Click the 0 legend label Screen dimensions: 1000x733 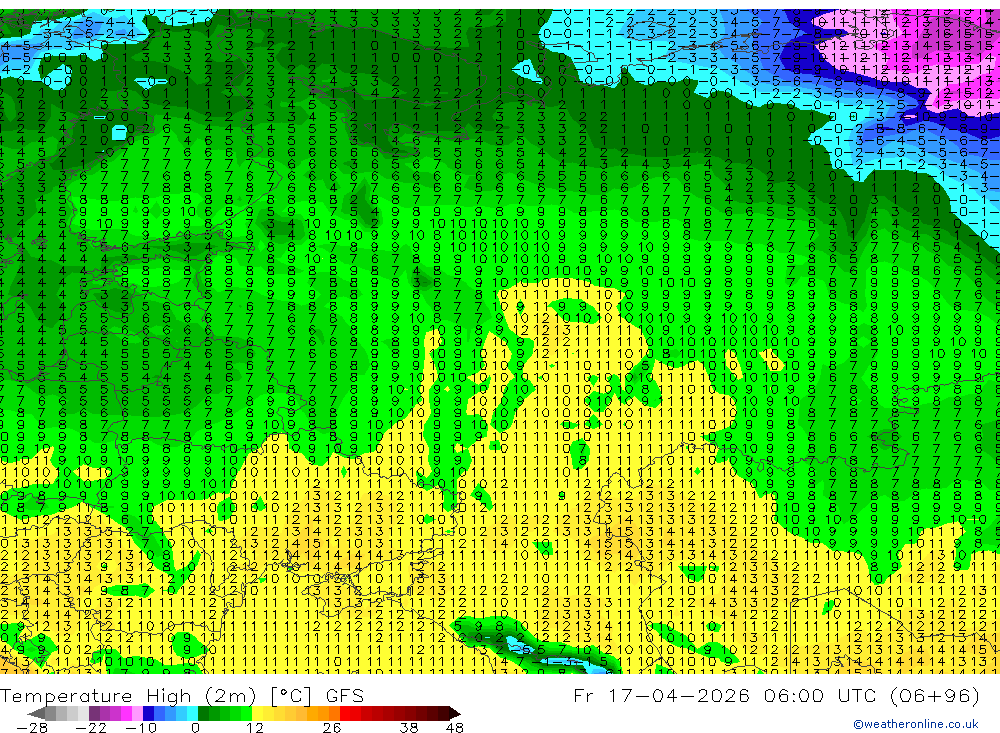(x=195, y=728)
